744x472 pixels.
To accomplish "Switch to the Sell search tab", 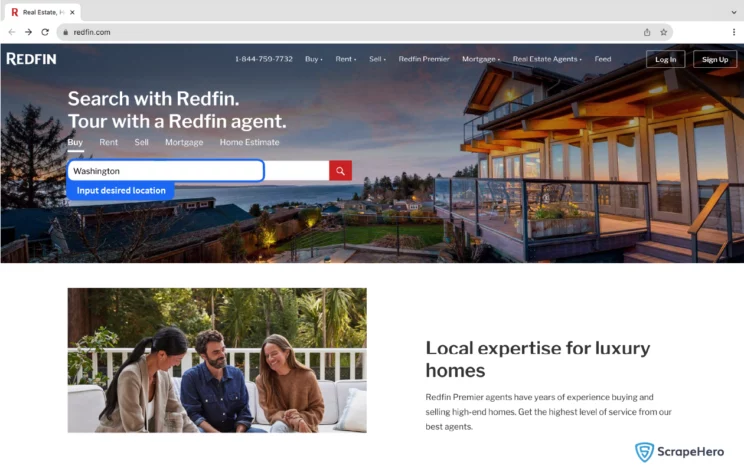I will tap(141, 142).
